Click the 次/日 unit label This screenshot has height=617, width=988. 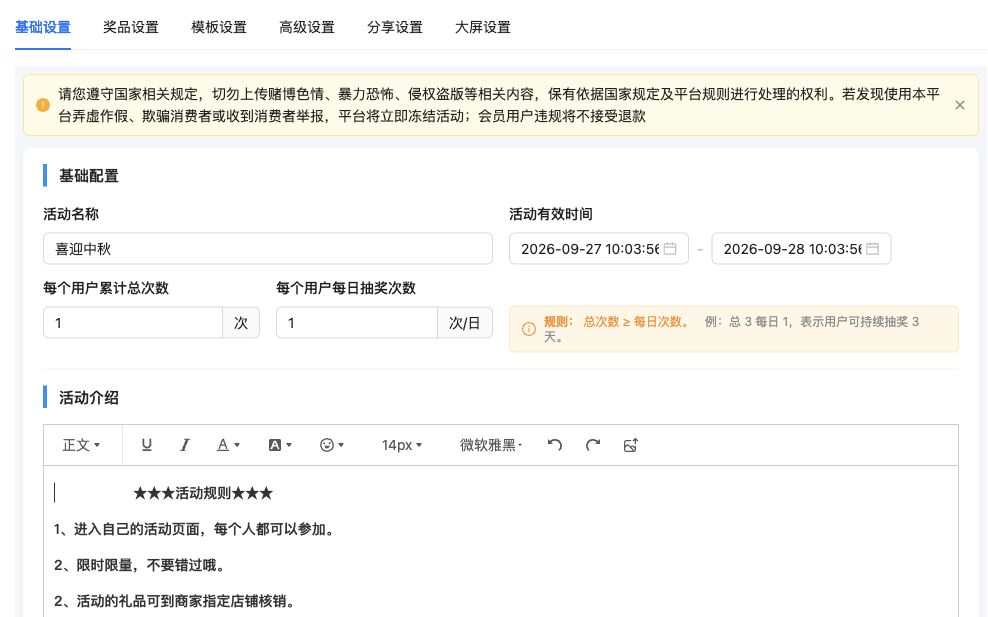(465, 323)
